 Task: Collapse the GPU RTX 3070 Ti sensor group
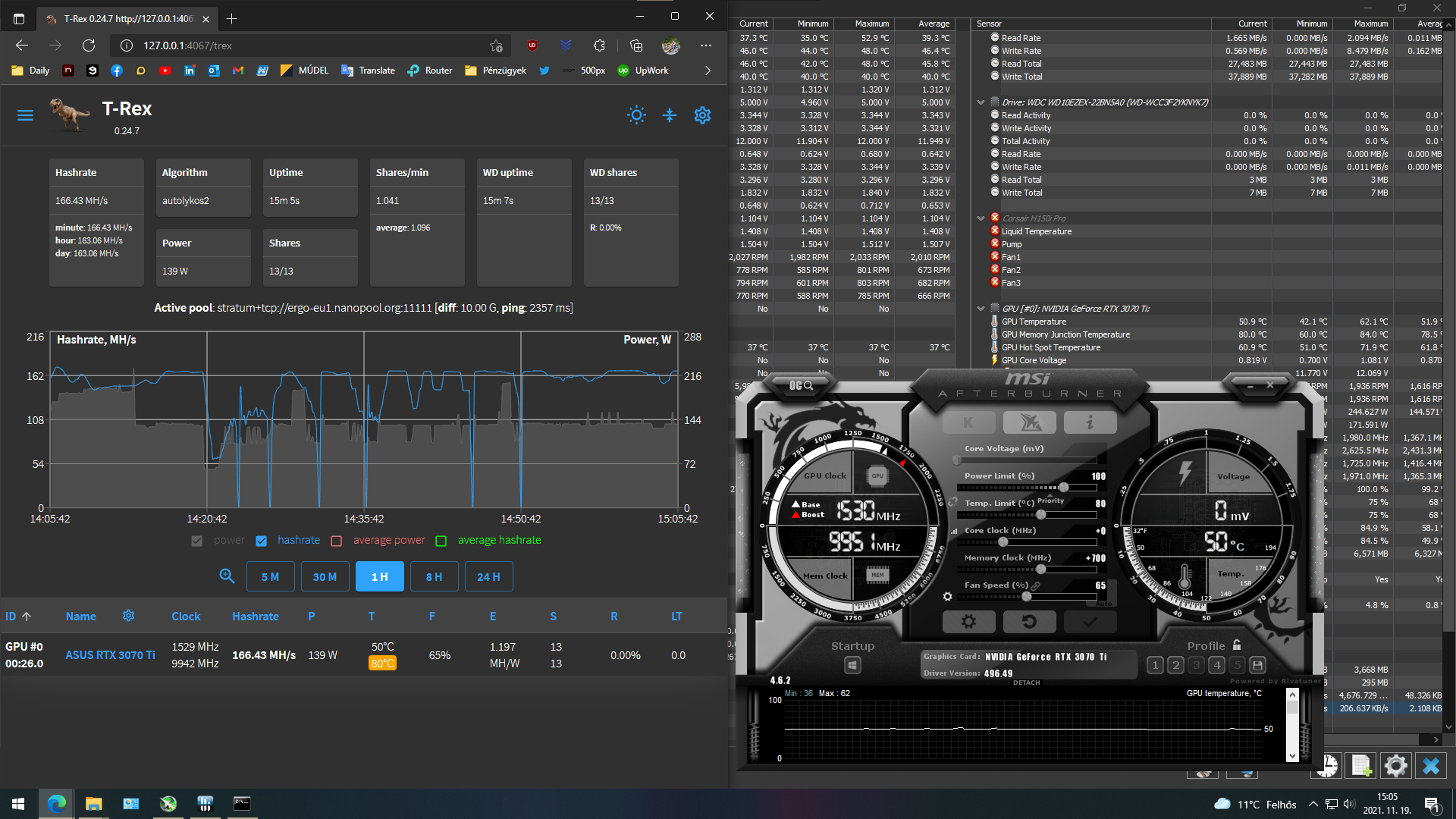tap(981, 309)
